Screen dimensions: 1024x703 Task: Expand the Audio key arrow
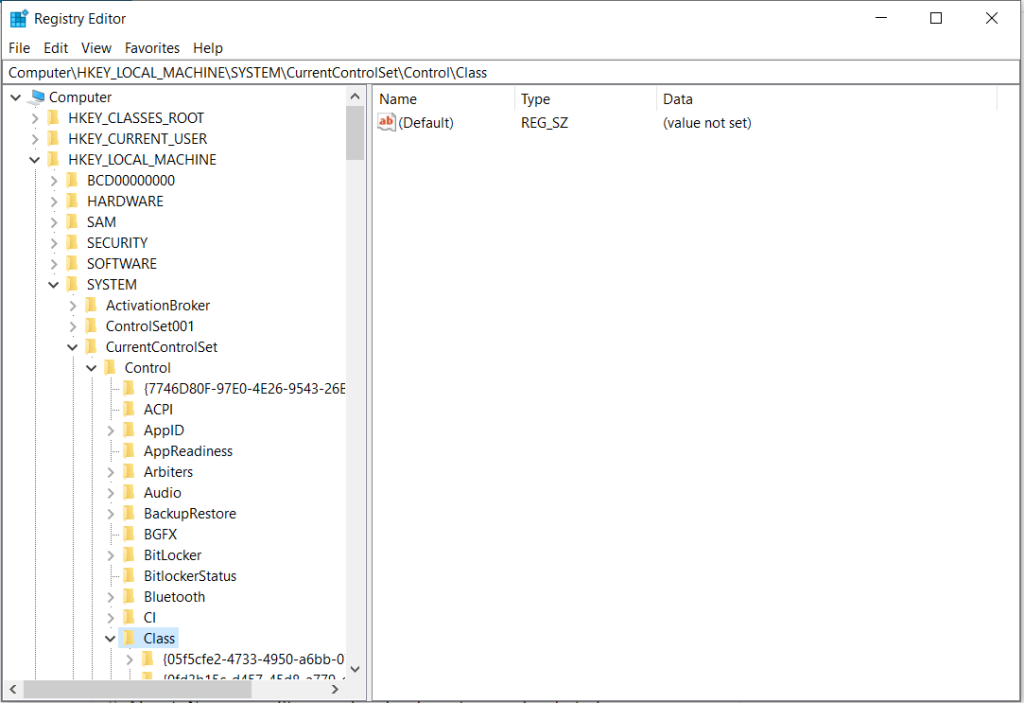coord(110,493)
